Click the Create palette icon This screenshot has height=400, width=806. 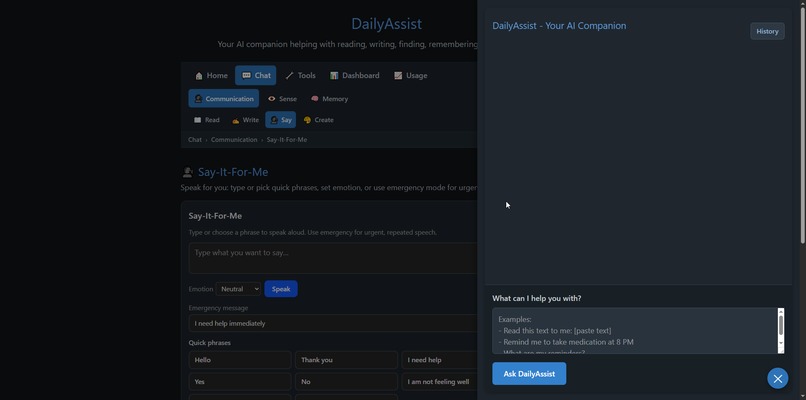tap(307, 120)
